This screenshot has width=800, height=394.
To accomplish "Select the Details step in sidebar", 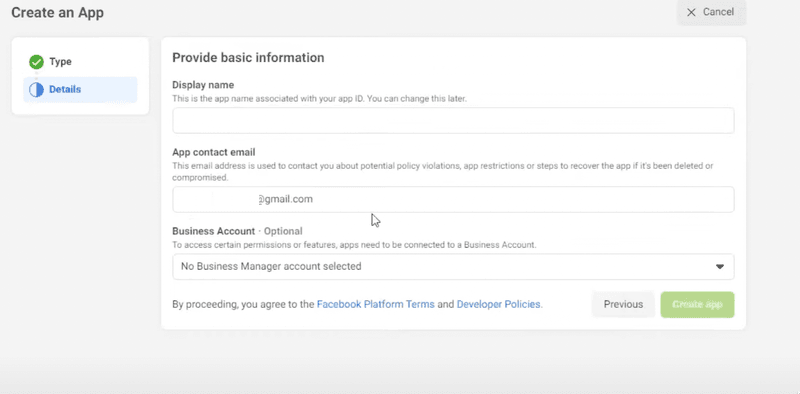I will (x=80, y=90).
